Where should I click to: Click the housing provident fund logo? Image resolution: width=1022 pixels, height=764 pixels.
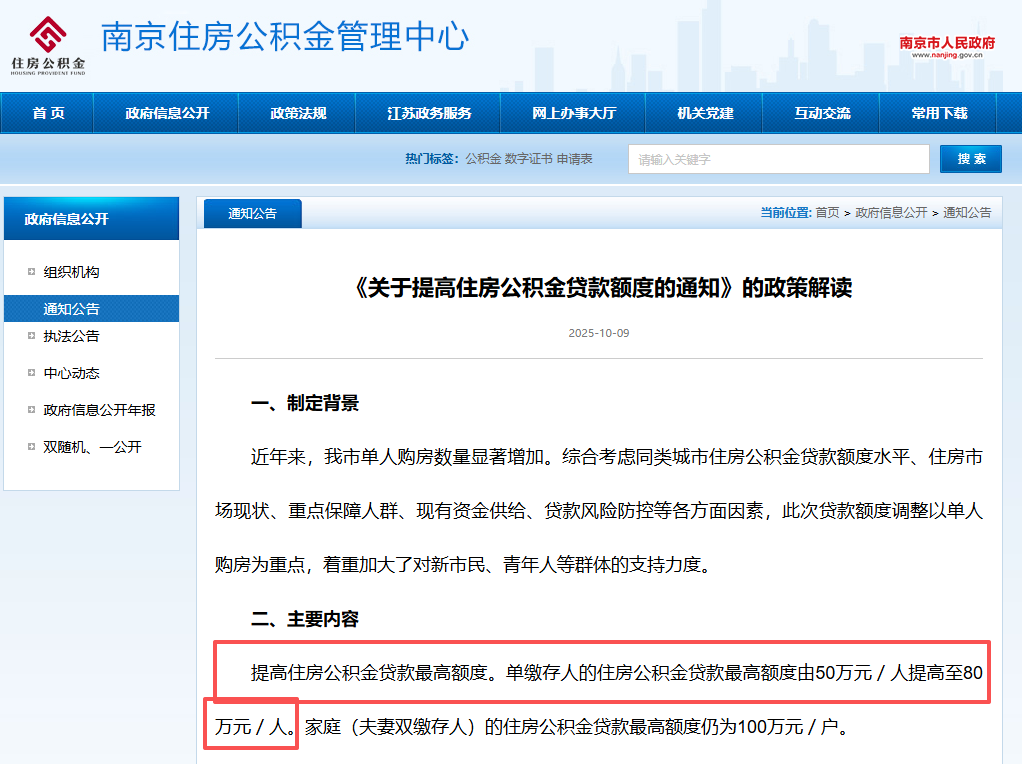[48, 45]
